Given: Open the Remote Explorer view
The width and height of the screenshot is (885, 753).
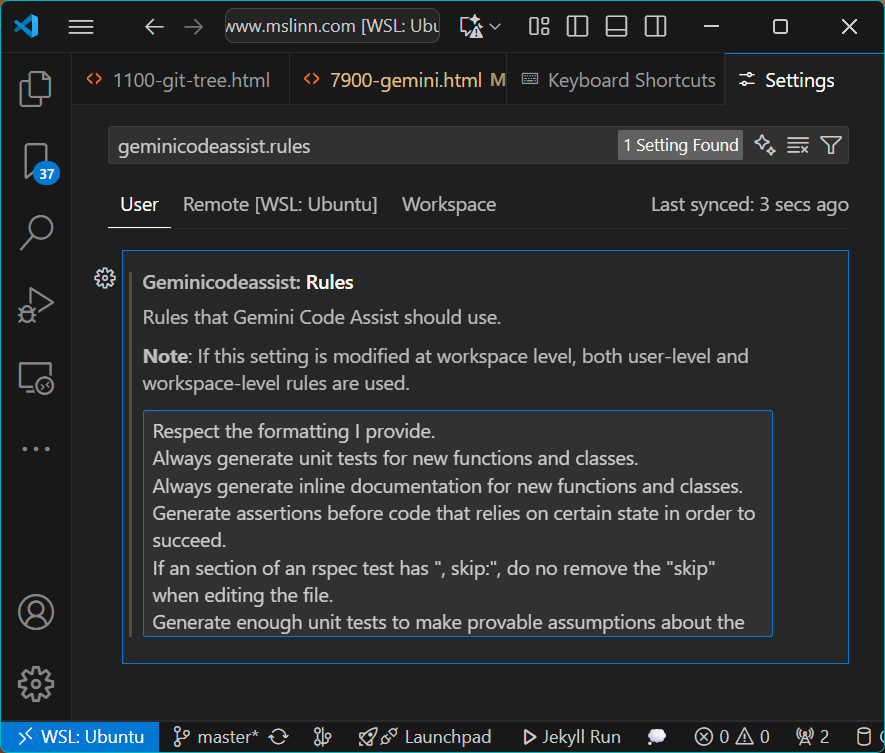Looking at the screenshot, I should [x=35, y=377].
